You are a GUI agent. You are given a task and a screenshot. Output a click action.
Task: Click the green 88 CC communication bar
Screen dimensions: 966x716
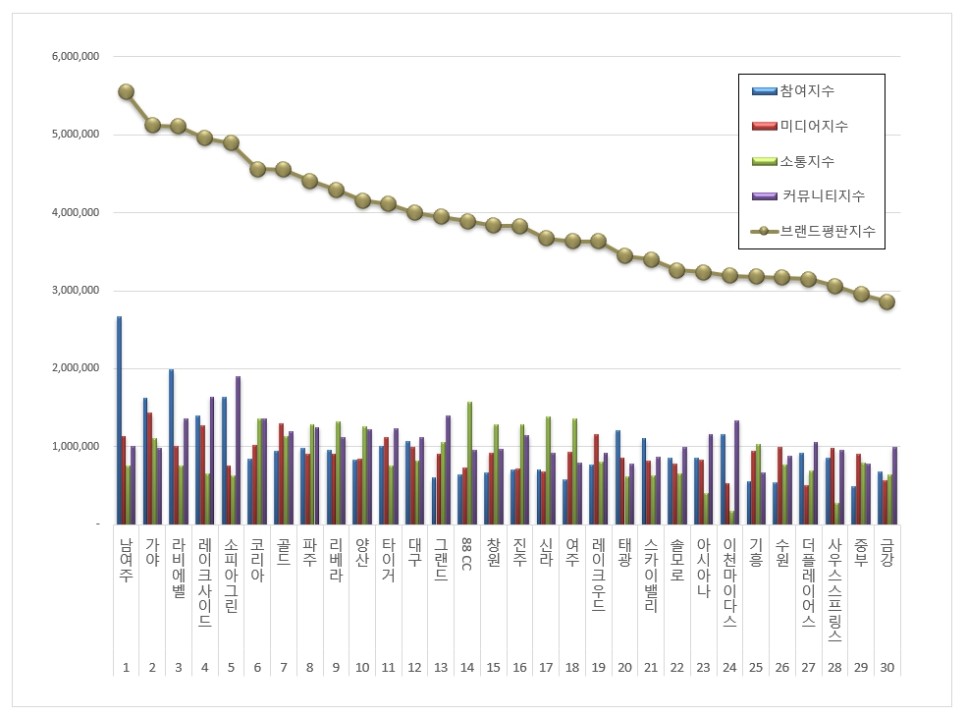click(469, 463)
